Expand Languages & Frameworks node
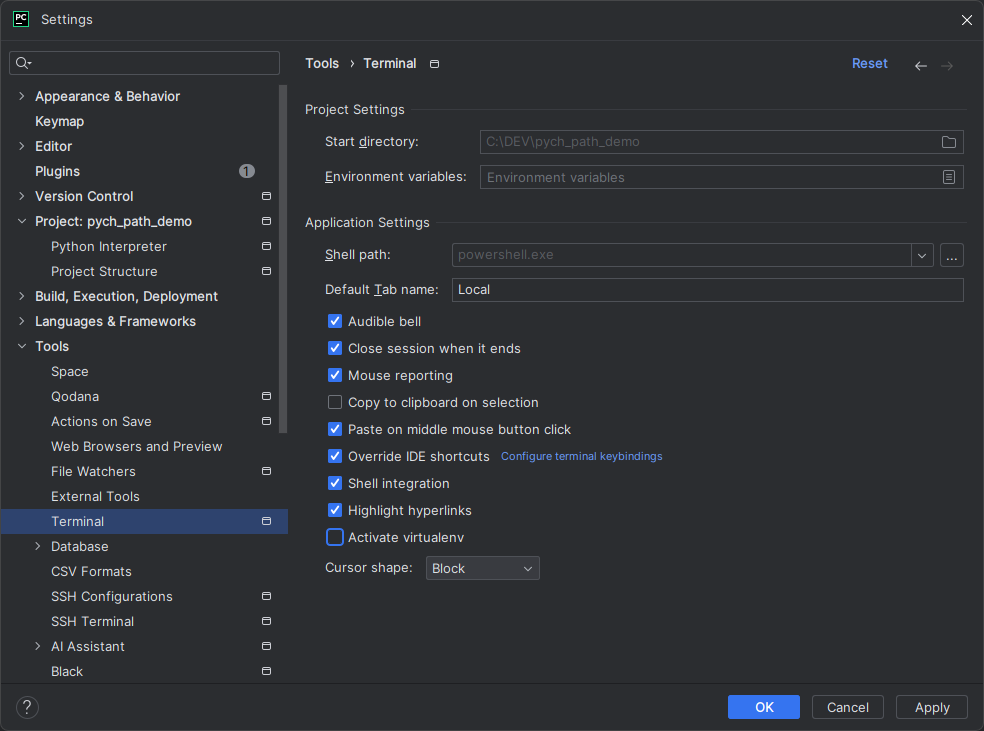This screenshot has height=731, width=984. (22, 321)
